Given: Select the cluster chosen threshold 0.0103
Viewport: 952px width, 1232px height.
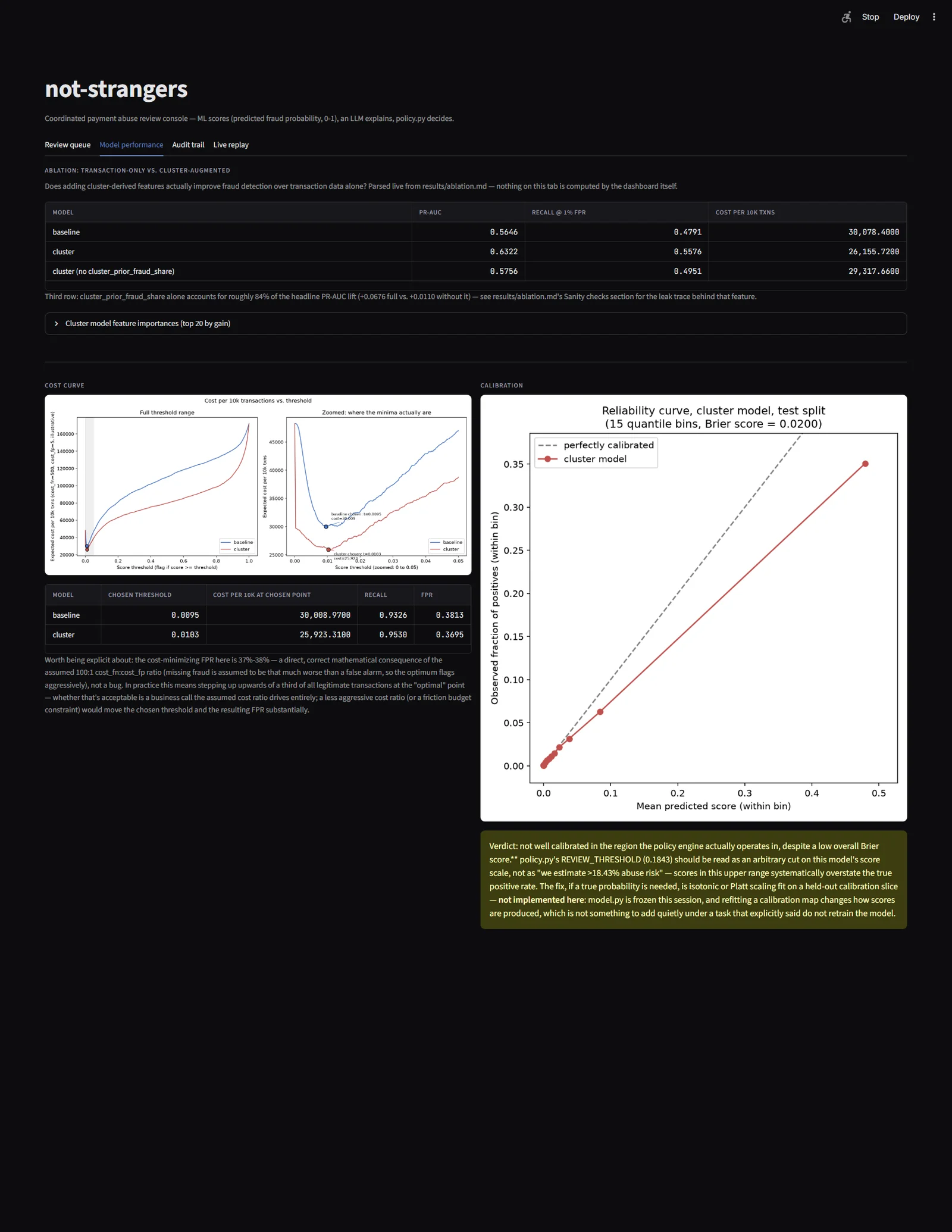Looking at the screenshot, I should click(x=185, y=635).
